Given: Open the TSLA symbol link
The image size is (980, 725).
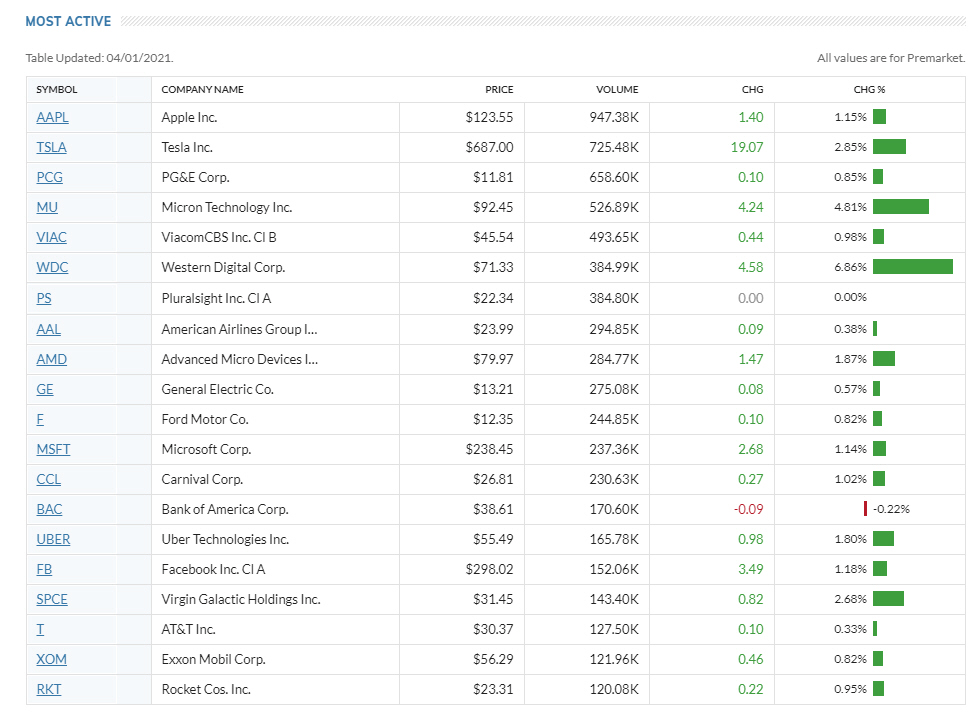Looking at the screenshot, I should point(51,148).
